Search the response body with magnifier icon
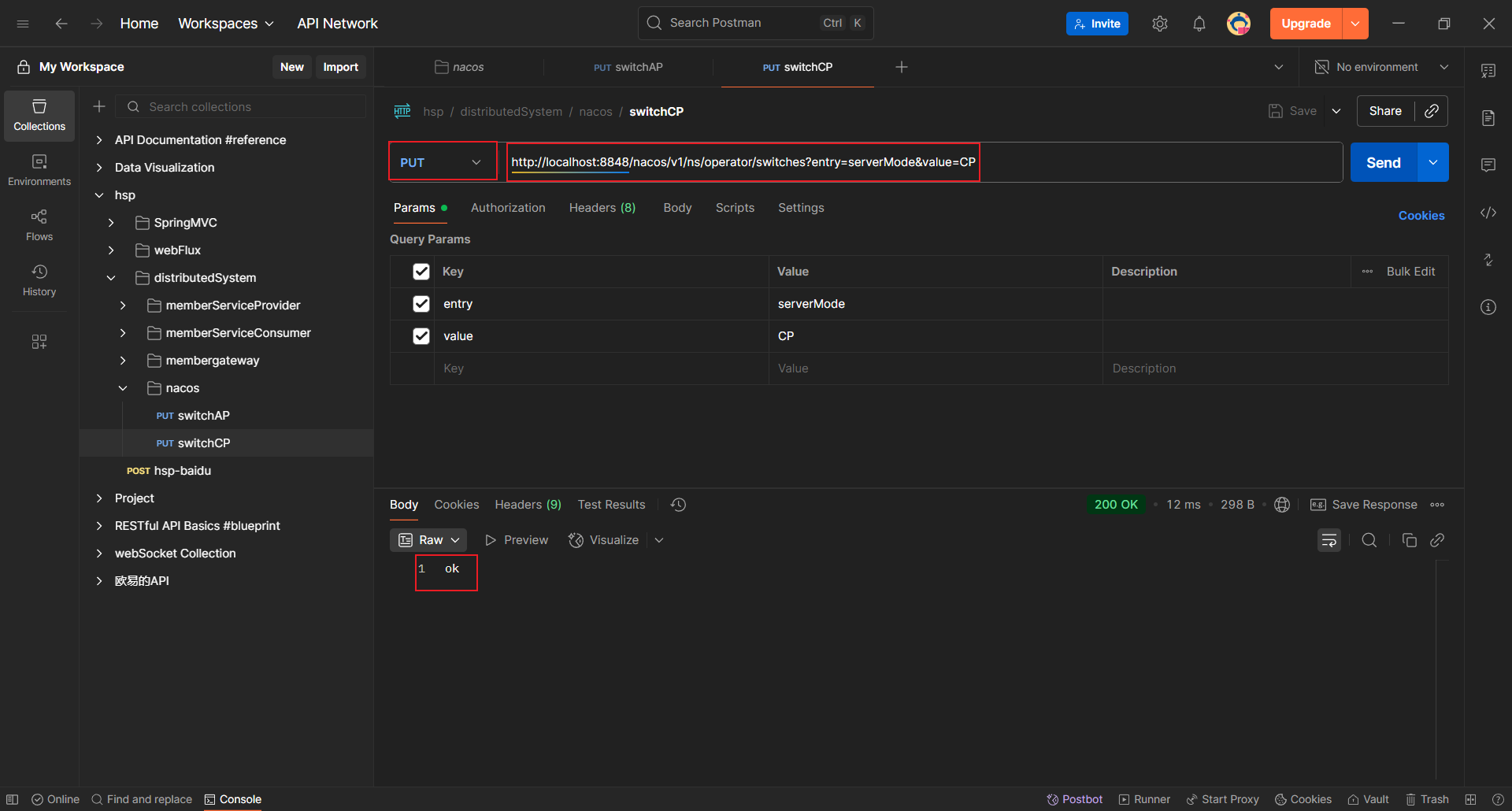The image size is (1512, 811). [1369, 540]
